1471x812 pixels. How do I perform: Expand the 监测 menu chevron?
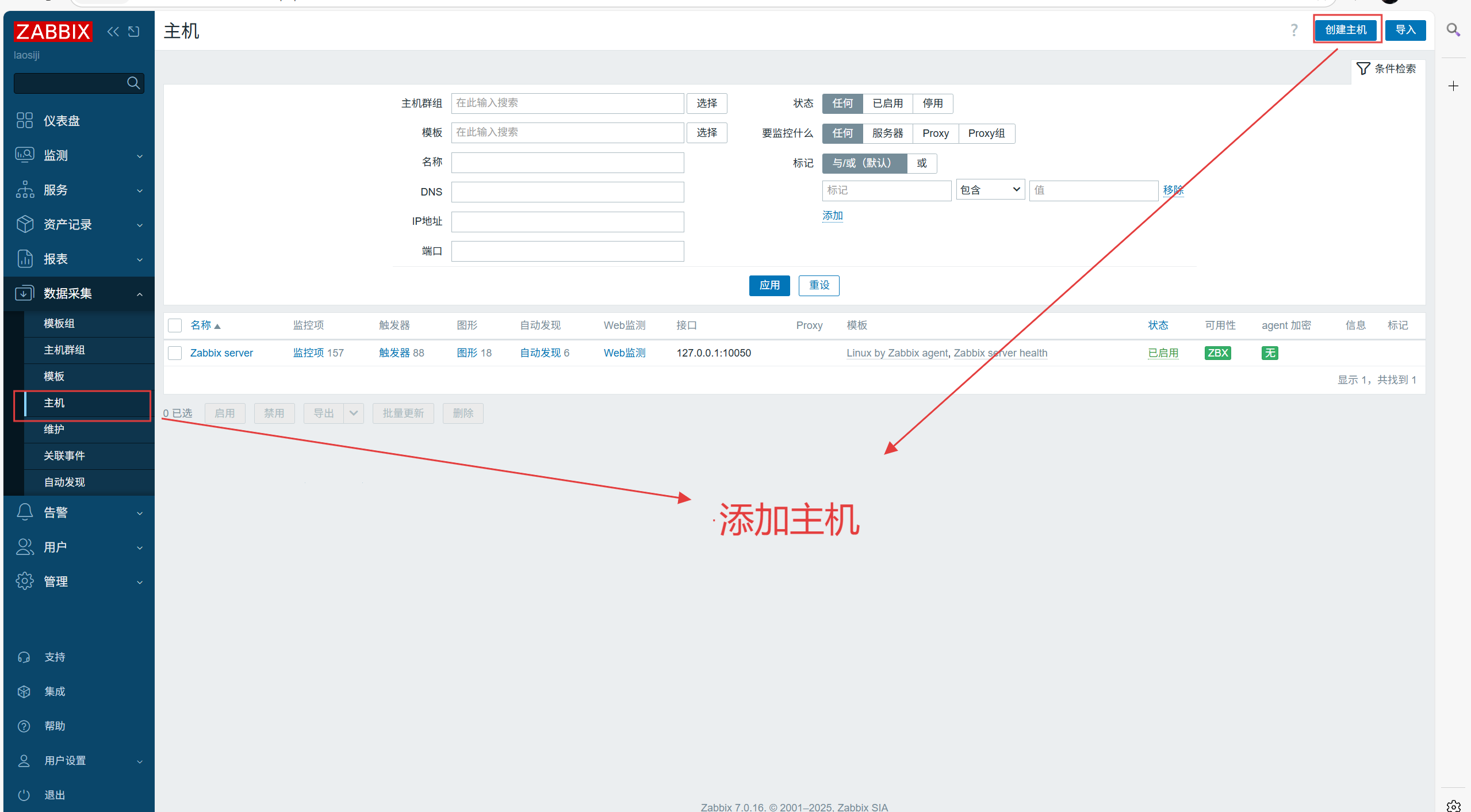point(140,156)
